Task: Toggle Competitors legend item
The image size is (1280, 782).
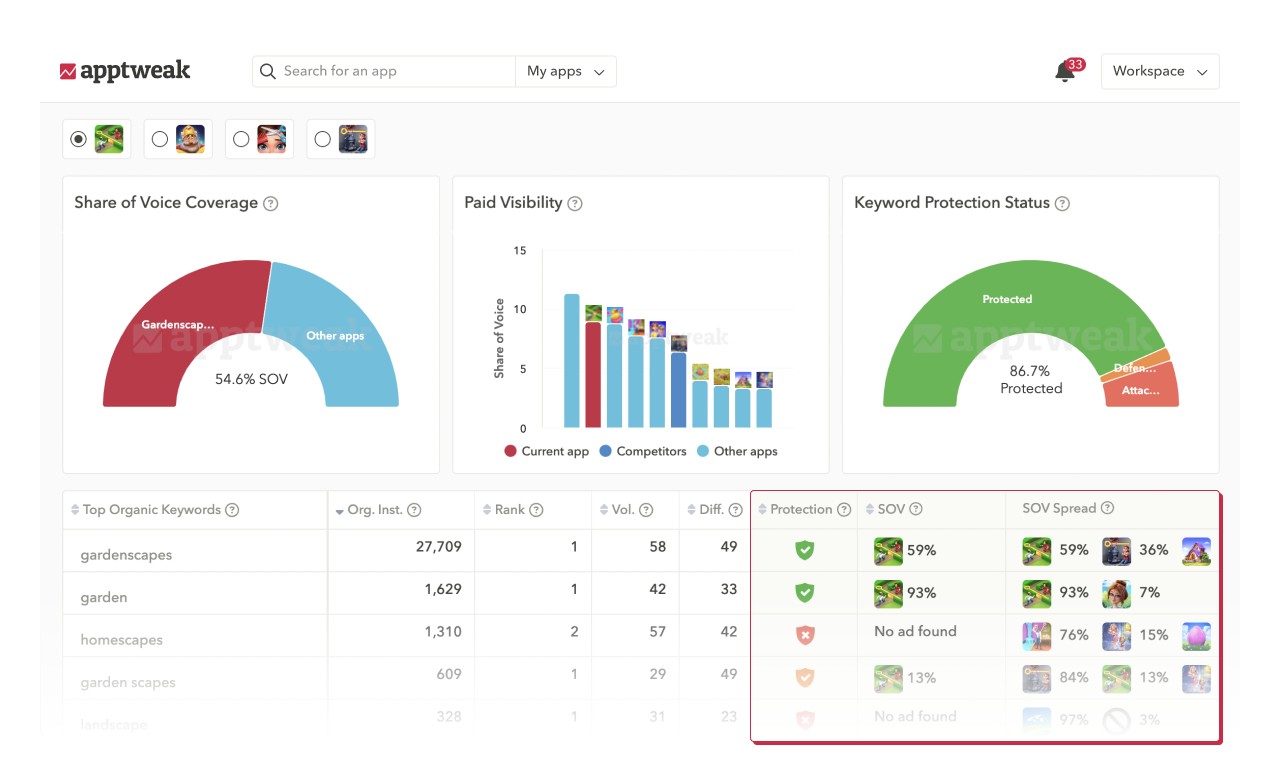Action: (643, 452)
